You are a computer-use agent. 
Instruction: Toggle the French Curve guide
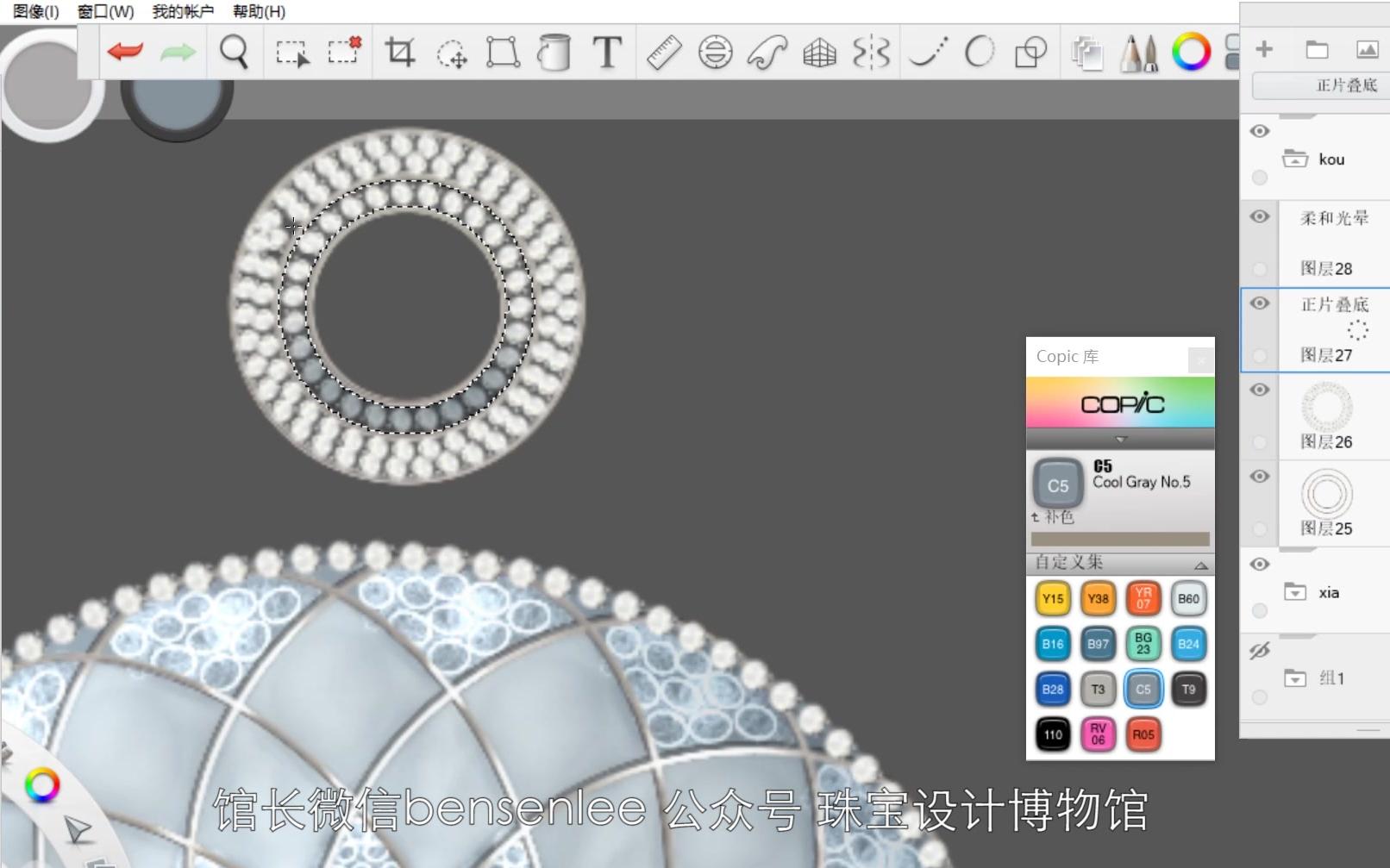(767, 53)
